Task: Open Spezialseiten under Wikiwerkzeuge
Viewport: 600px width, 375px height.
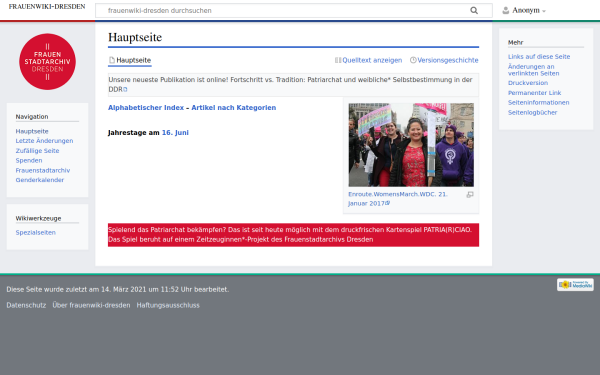Action: (36, 232)
